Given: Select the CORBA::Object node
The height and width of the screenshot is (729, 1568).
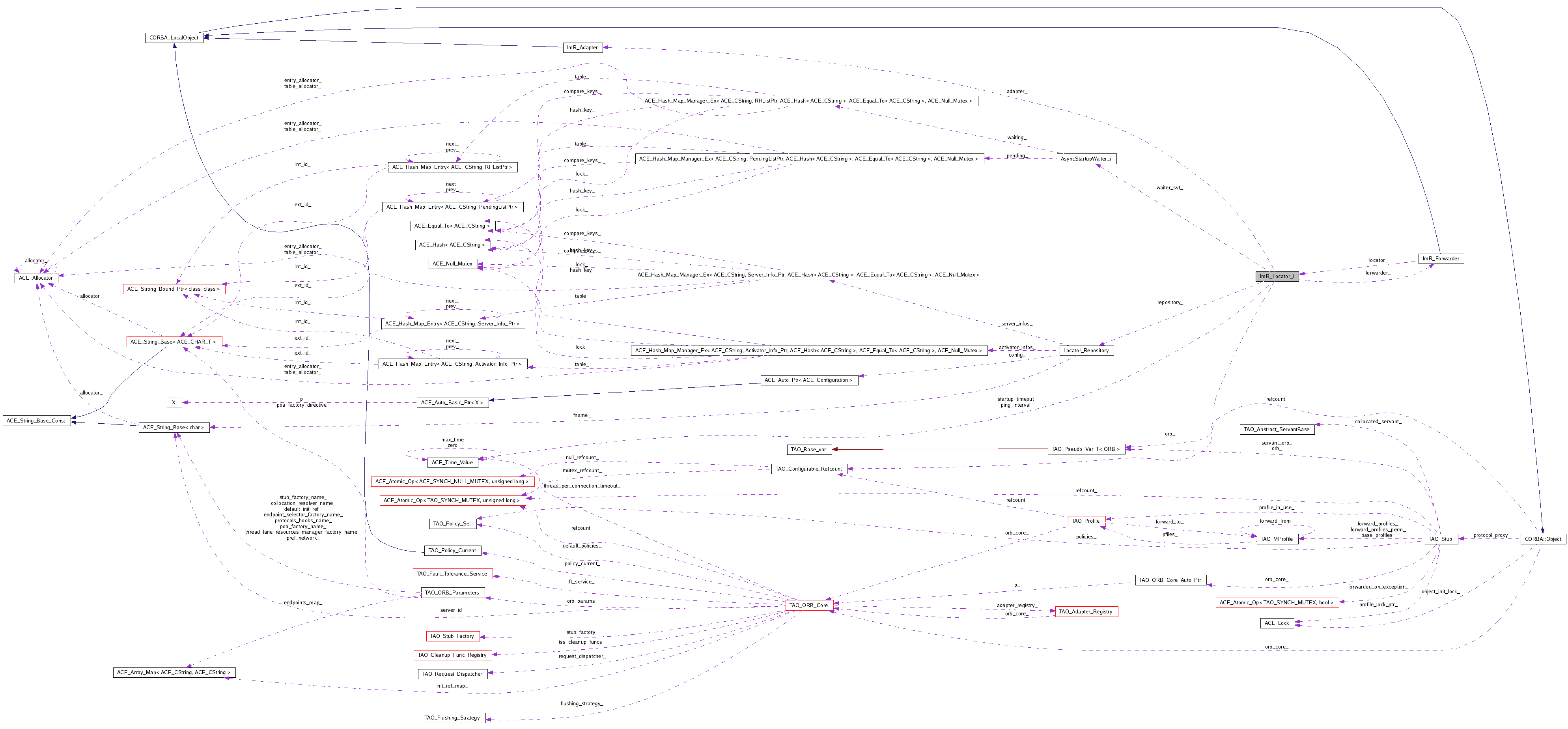Looking at the screenshot, I should tap(1542, 538).
